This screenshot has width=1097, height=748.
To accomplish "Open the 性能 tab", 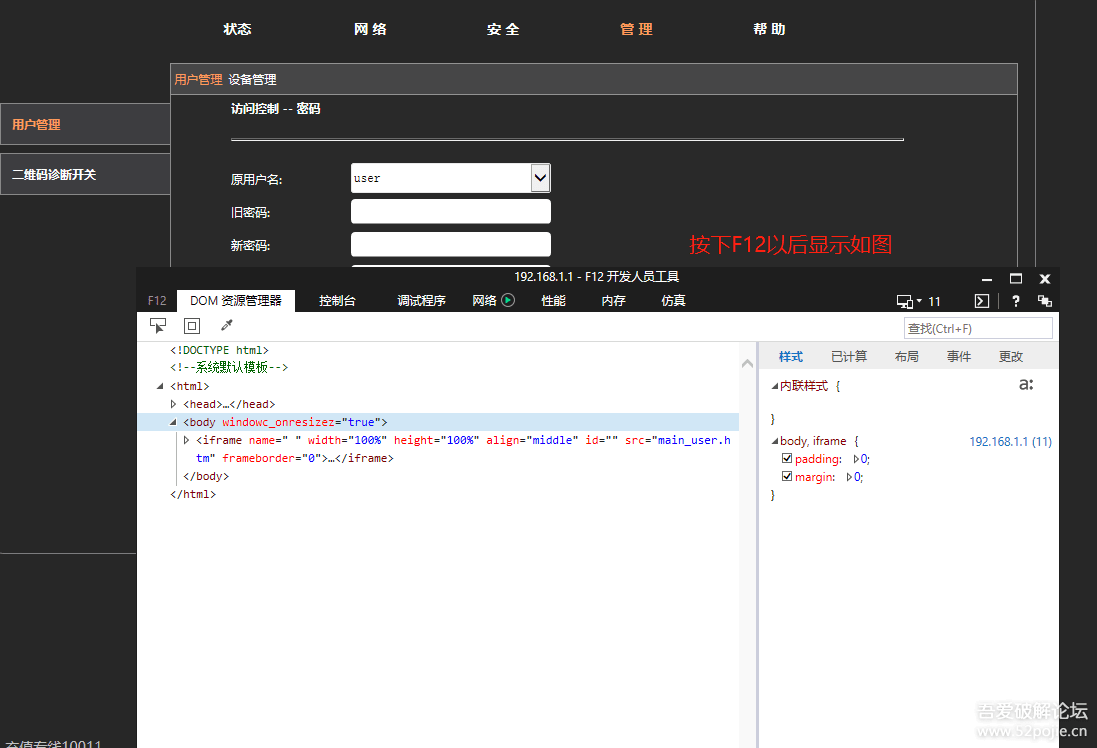I will point(553,301).
